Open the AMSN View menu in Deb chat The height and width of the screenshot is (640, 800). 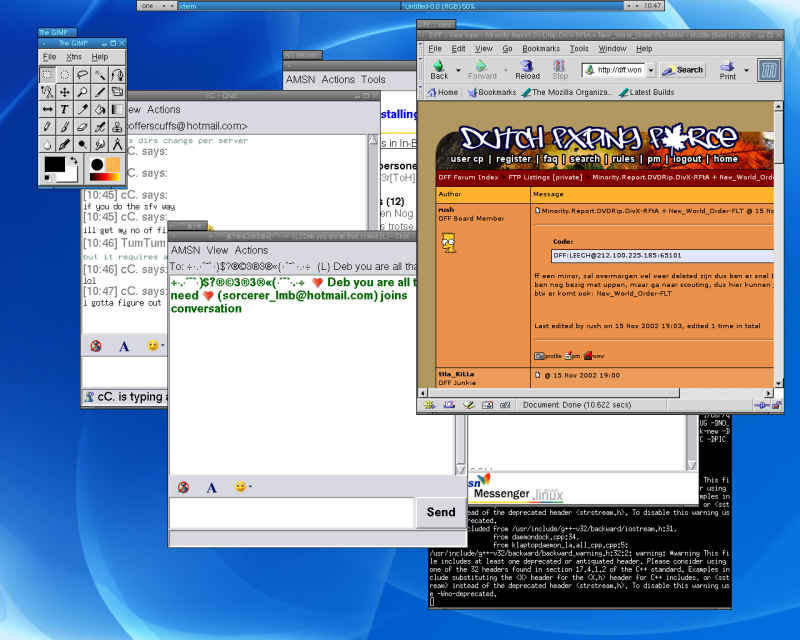click(217, 250)
